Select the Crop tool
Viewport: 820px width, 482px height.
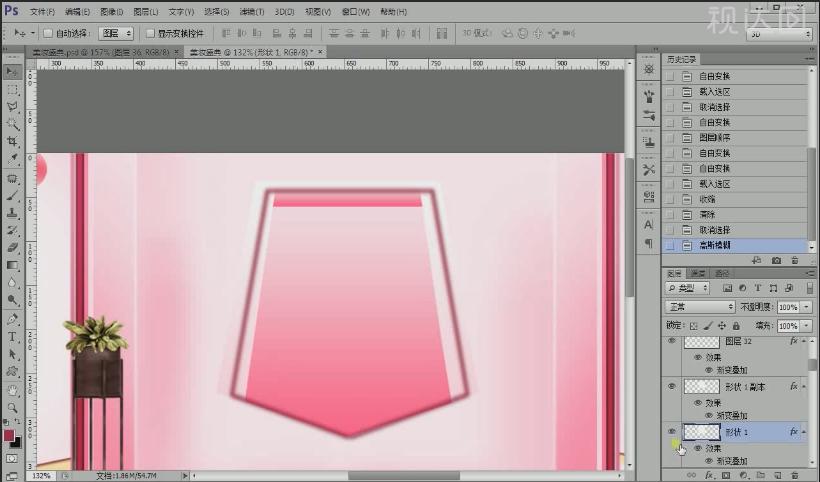coord(12,141)
